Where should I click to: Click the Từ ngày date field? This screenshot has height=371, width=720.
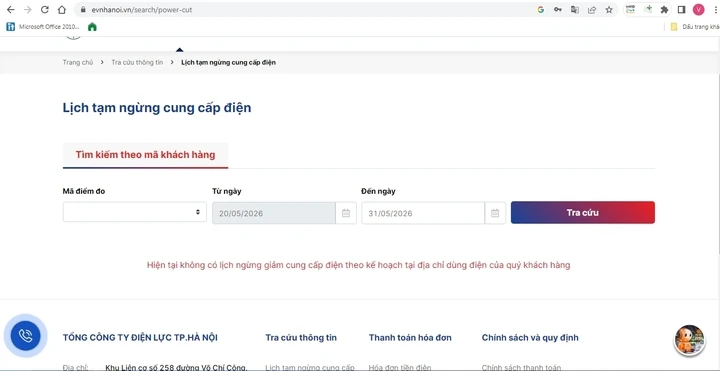[274, 213]
